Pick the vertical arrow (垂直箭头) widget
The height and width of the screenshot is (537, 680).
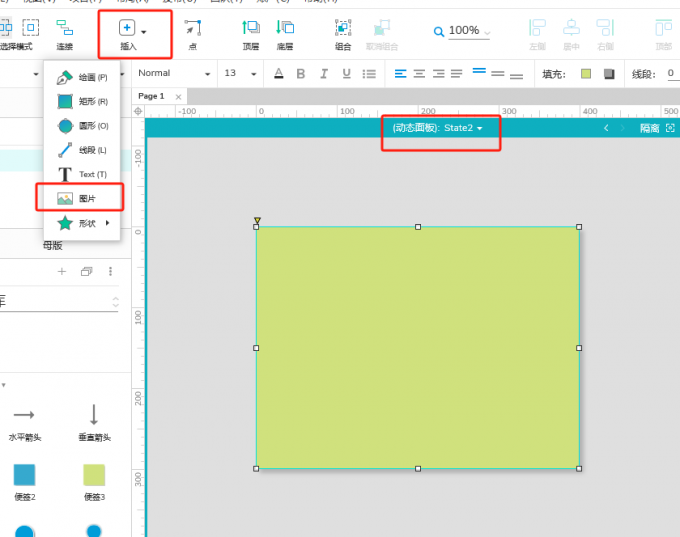[x=94, y=423]
